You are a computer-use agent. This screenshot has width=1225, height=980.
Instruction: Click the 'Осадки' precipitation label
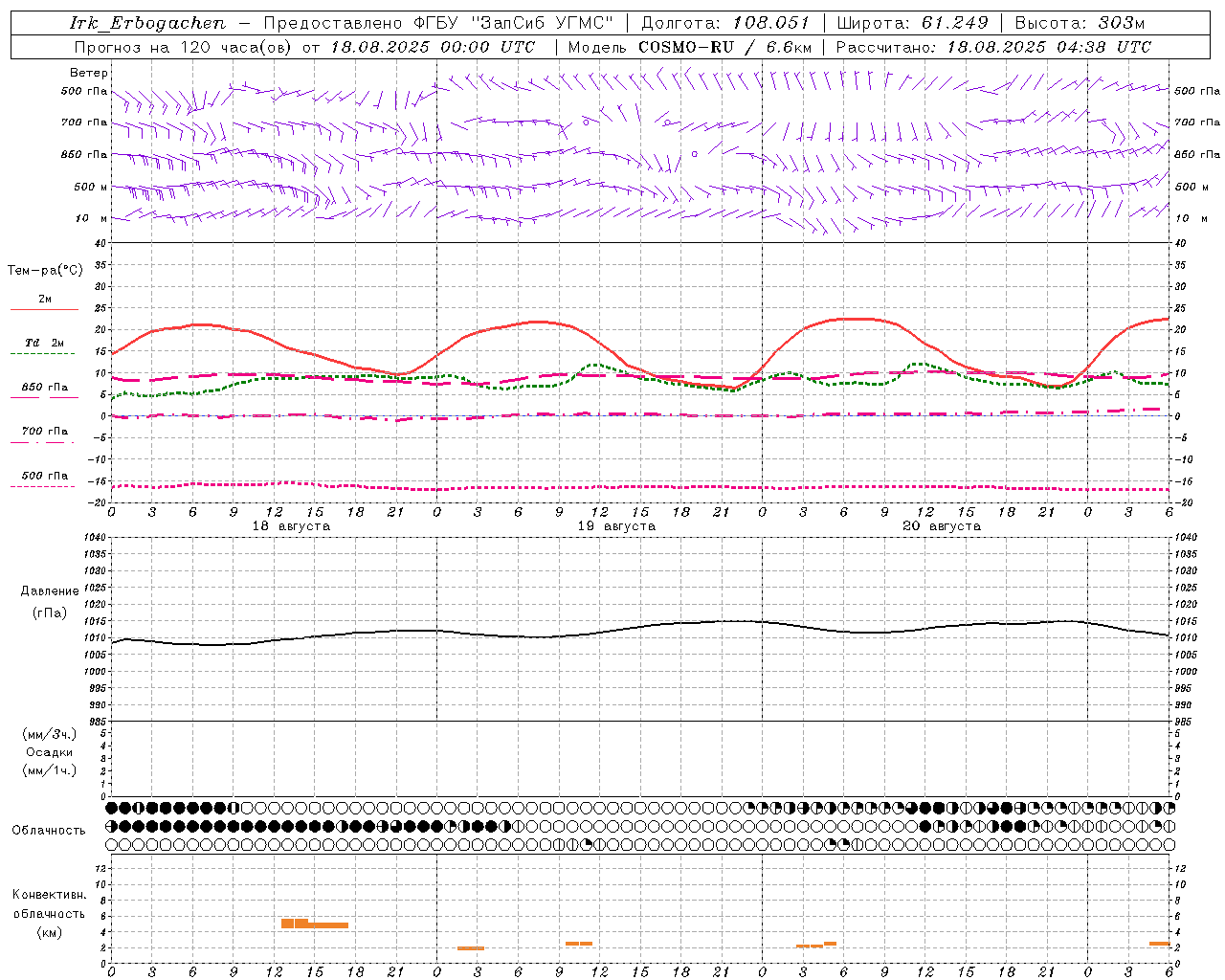coord(50,752)
